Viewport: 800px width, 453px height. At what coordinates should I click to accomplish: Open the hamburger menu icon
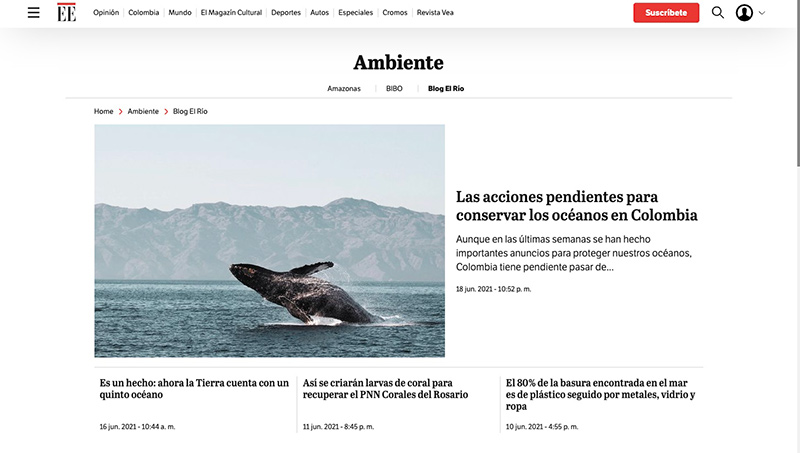[x=34, y=13]
